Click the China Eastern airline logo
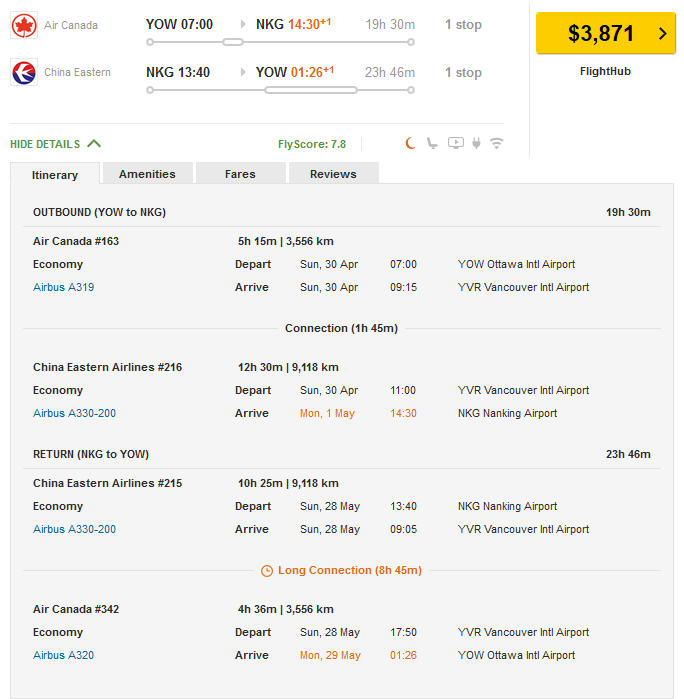The image size is (684, 699). click(x=24, y=72)
